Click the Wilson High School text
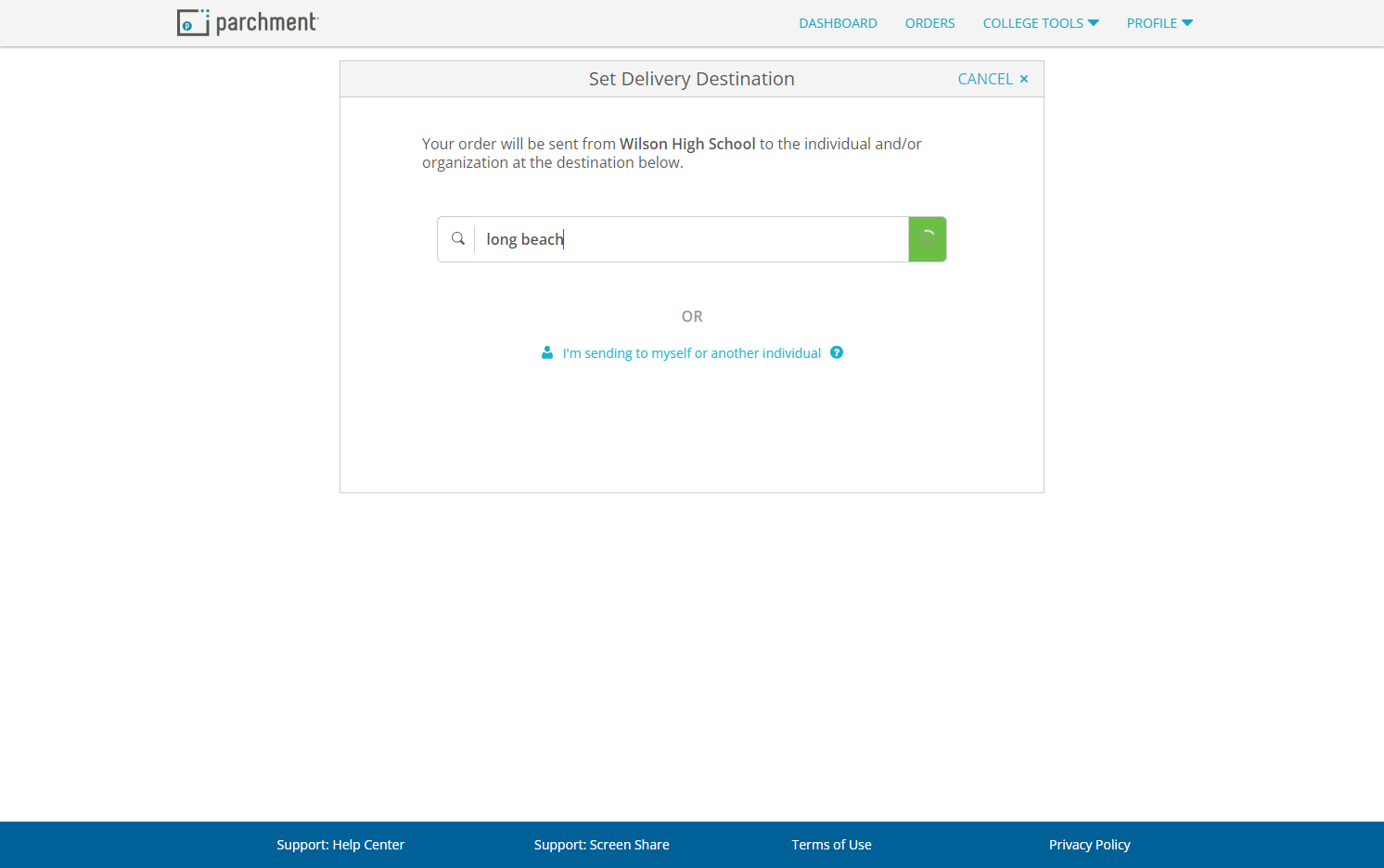The image size is (1384, 868). point(687,144)
